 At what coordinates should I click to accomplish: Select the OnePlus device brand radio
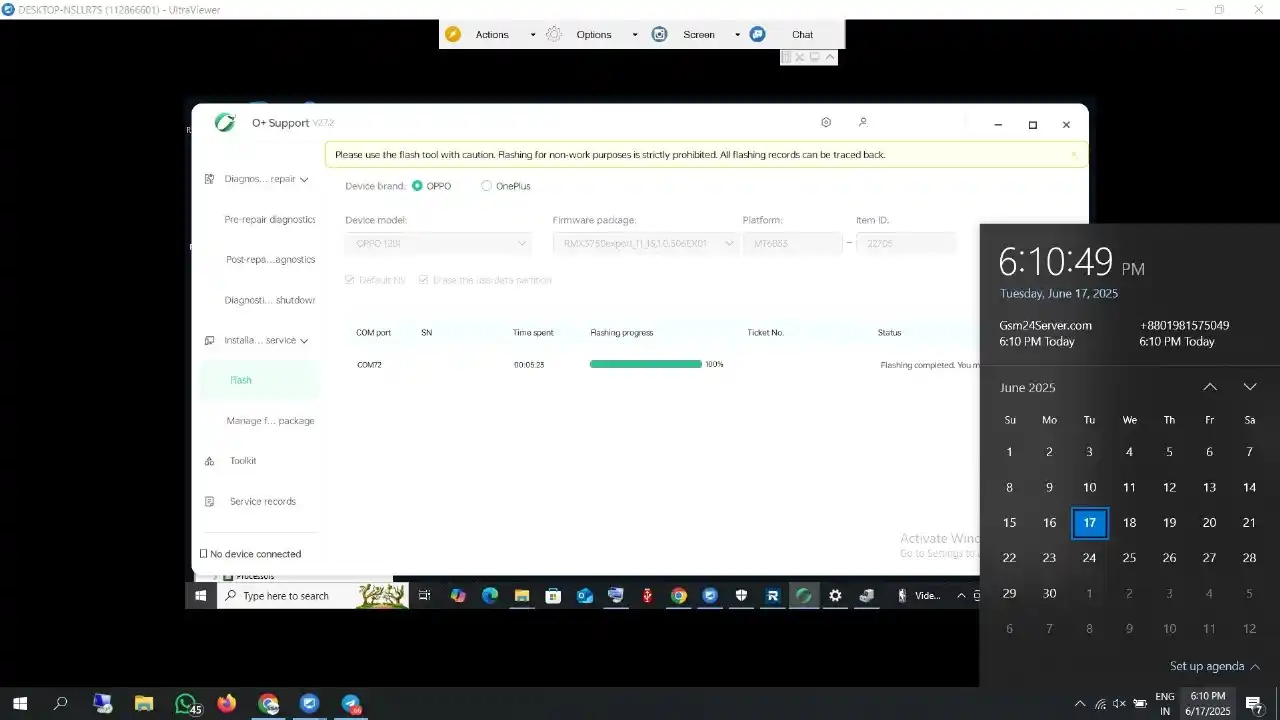click(x=487, y=186)
